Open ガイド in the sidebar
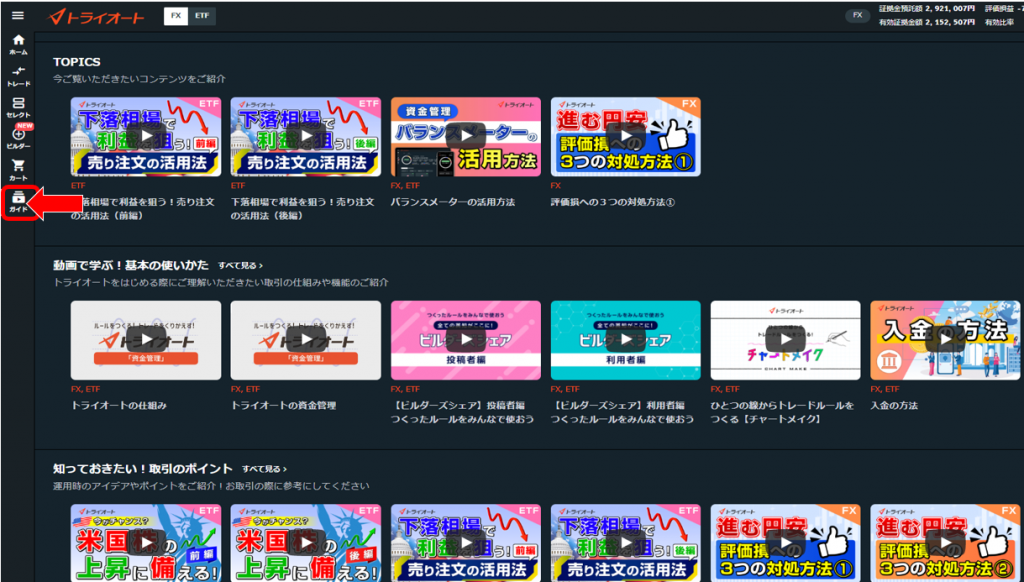1024x582 pixels. [18, 202]
